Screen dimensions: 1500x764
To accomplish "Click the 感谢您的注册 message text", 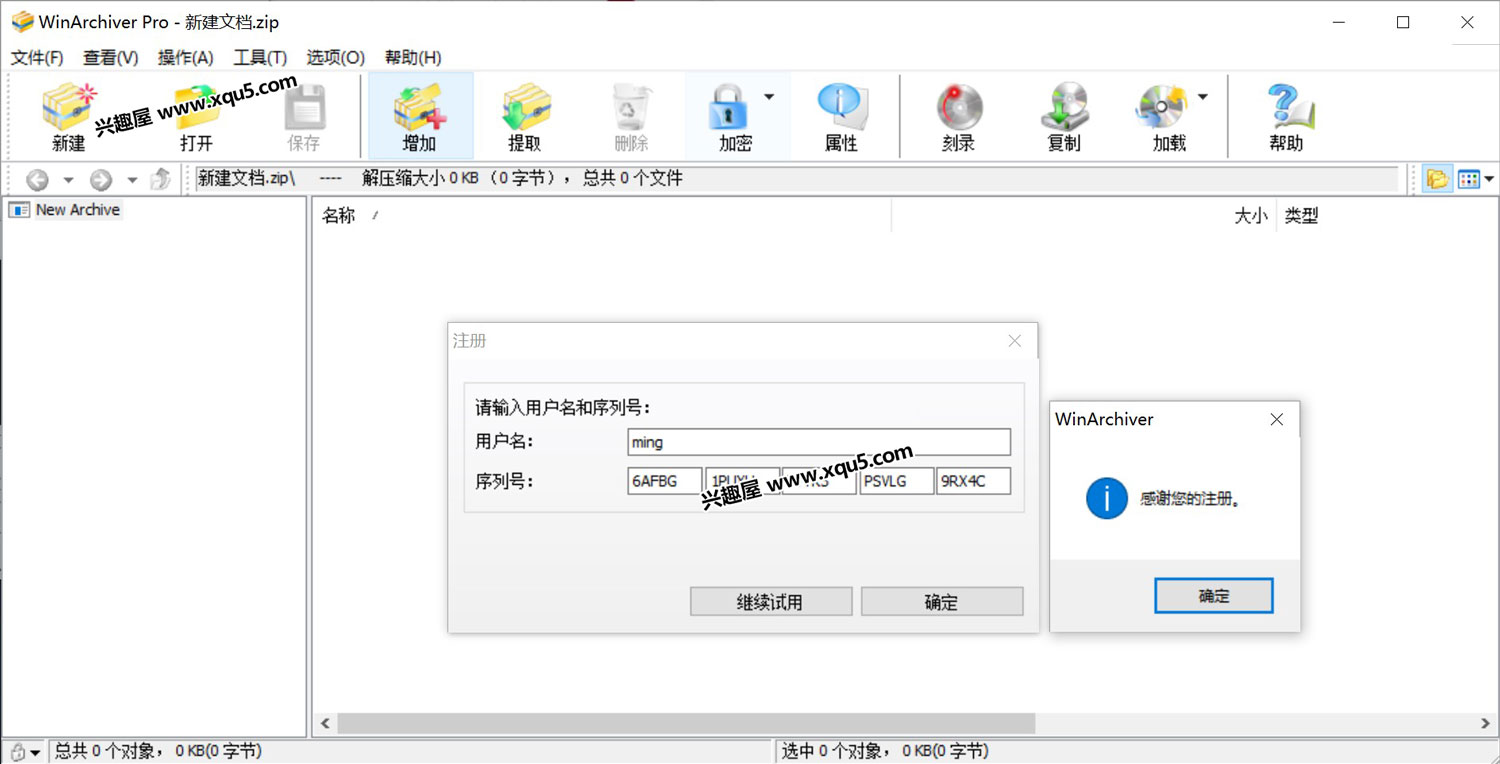I will (1191, 498).
